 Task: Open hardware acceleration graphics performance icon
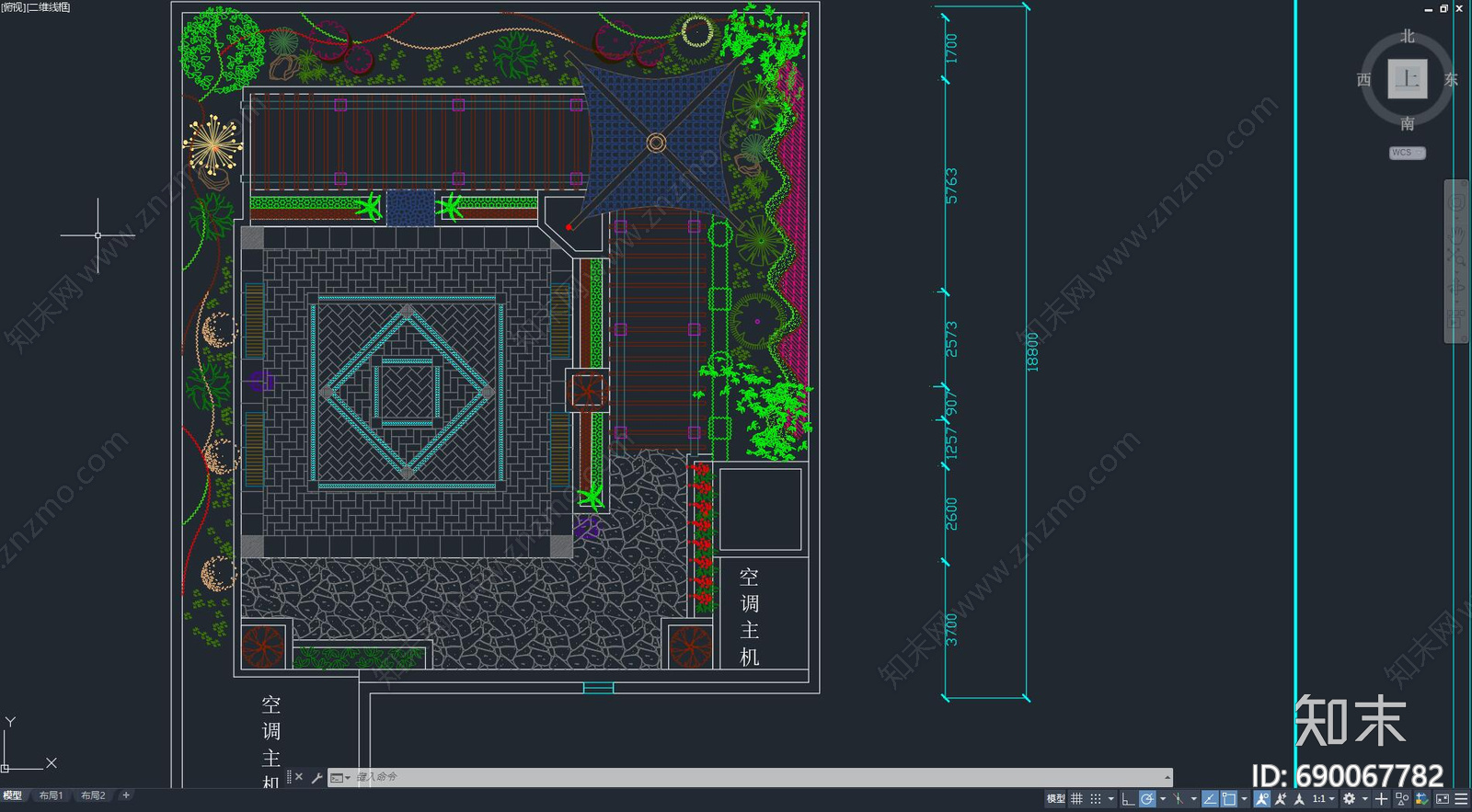point(1421,798)
